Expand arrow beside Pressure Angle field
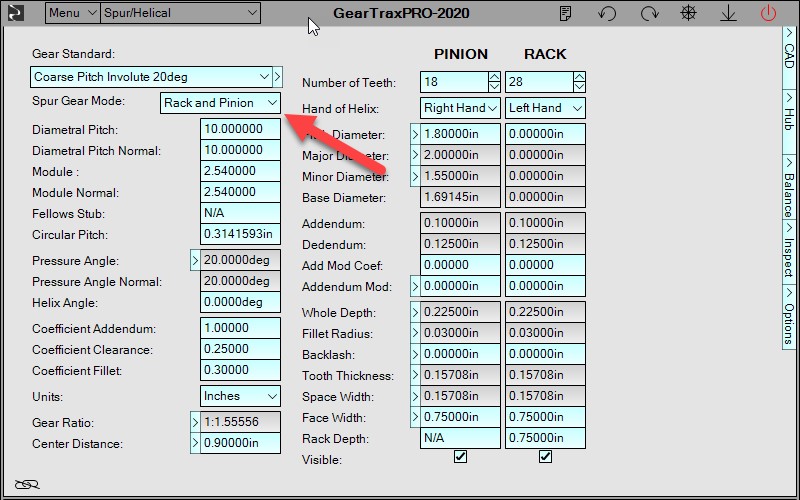Viewport: 800px width, 500px height. tap(195, 260)
